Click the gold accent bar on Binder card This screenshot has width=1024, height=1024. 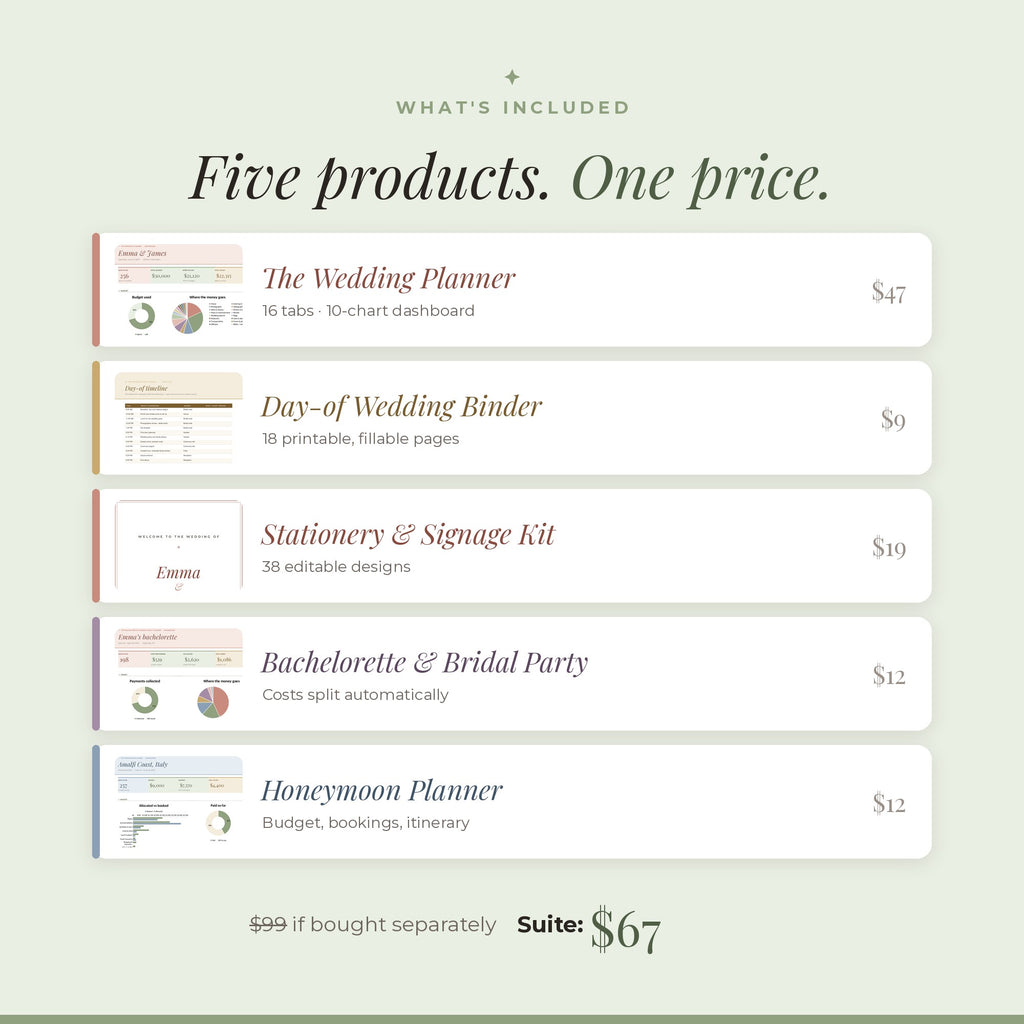tap(96, 417)
